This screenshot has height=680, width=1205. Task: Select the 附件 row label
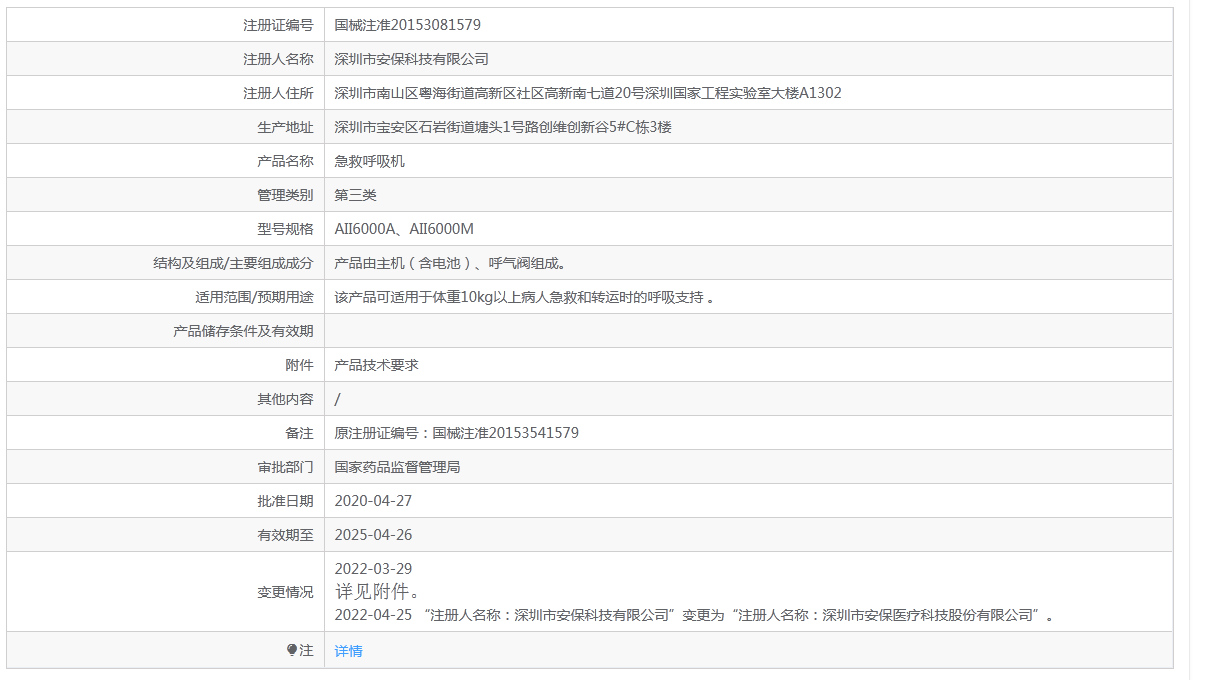(x=299, y=365)
